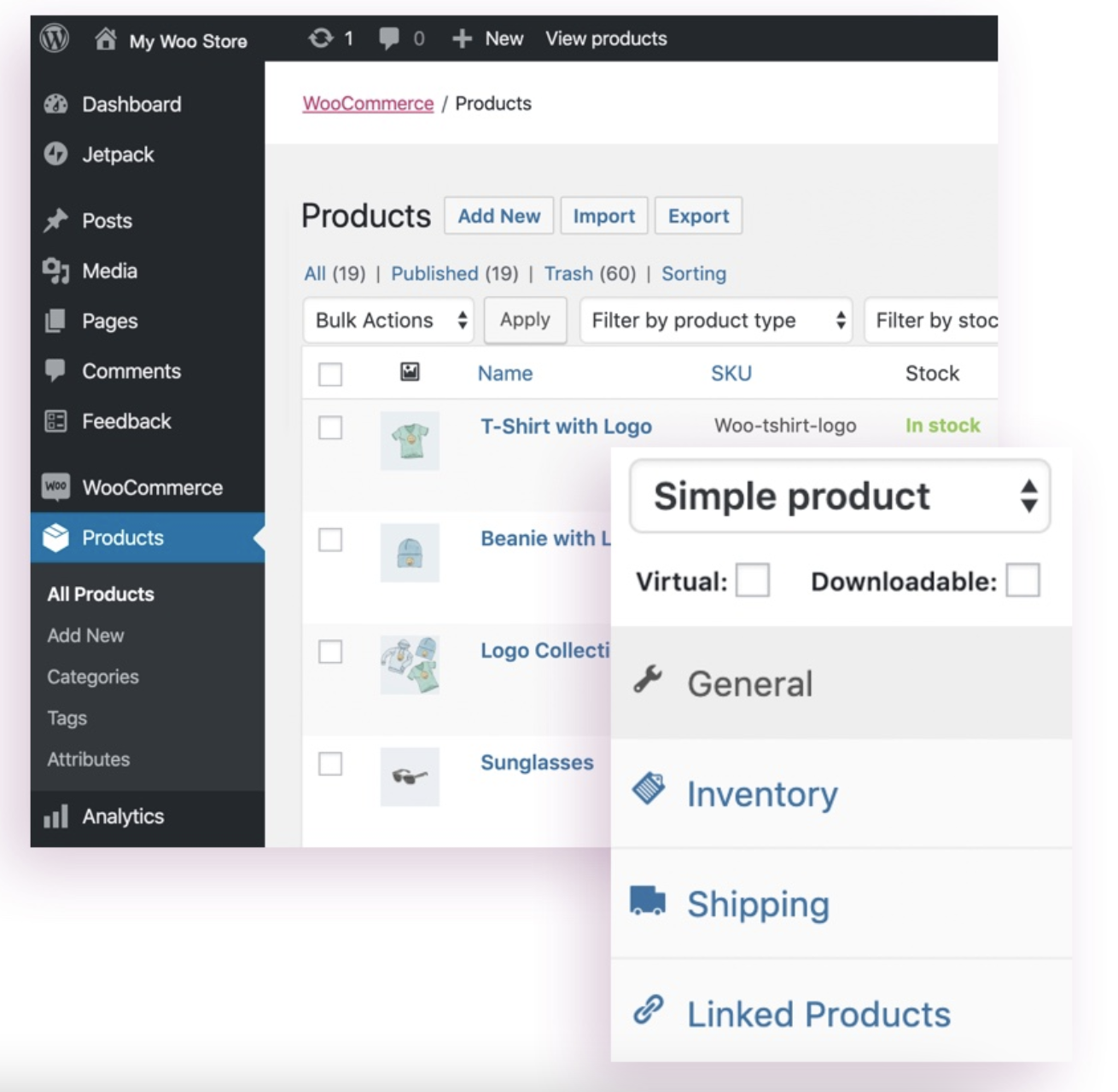This screenshot has height=1092, width=1118.
Task: Open All Products submenu item
Action: [101, 594]
